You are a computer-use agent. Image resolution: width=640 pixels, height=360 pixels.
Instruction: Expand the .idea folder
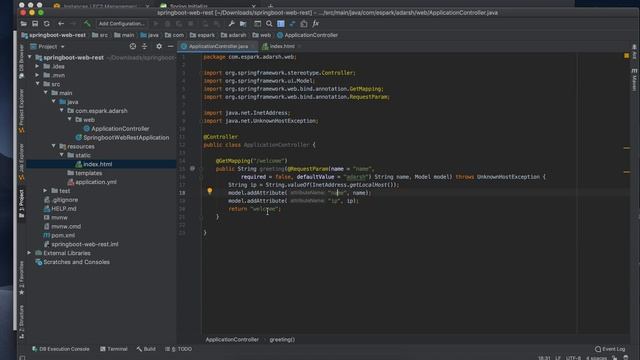coord(37,66)
